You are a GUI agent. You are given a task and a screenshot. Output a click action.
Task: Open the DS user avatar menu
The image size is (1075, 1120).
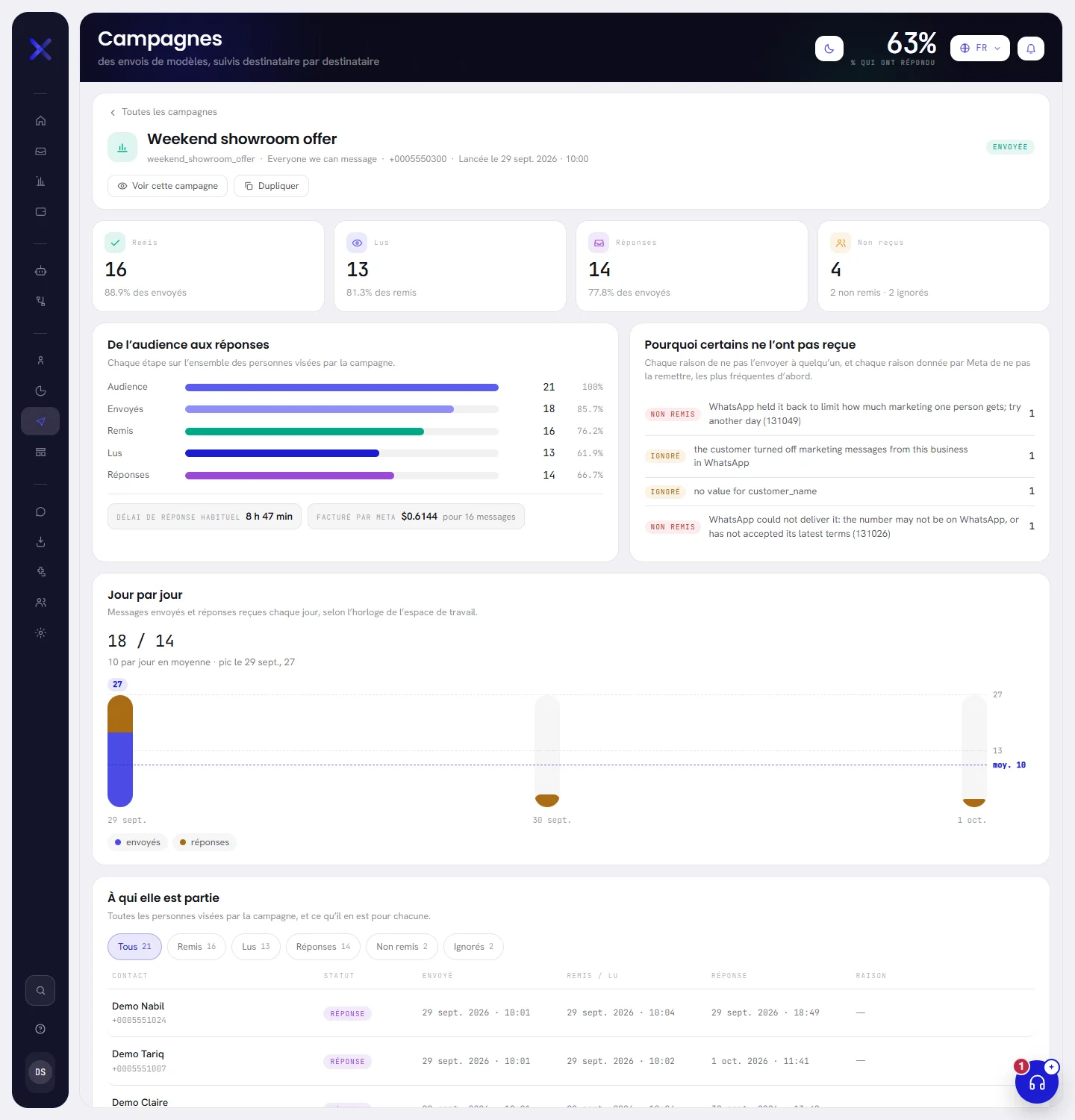[x=40, y=1072]
